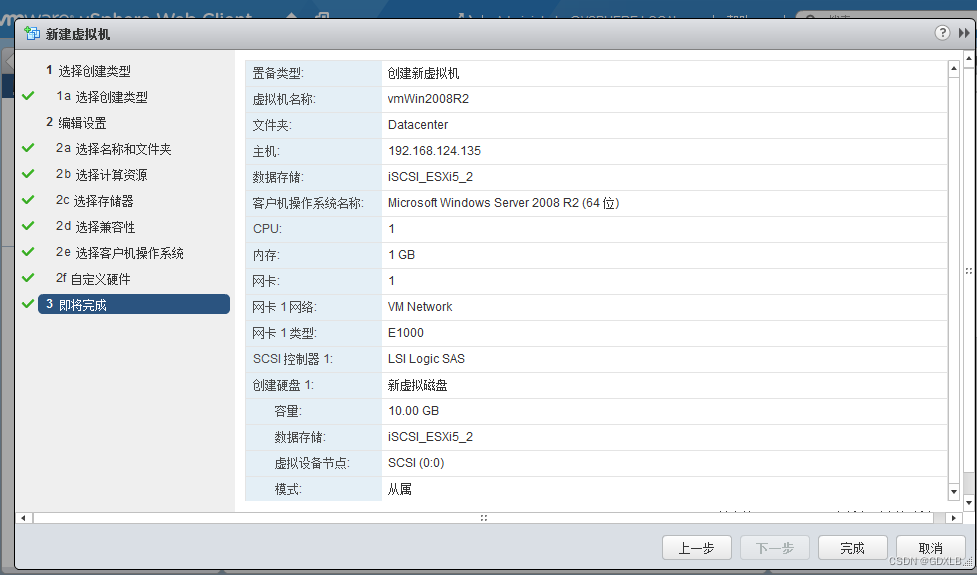The image size is (977, 575).
Task: Click the green check beside 1a 选择创建类型
Action: [x=28, y=96]
